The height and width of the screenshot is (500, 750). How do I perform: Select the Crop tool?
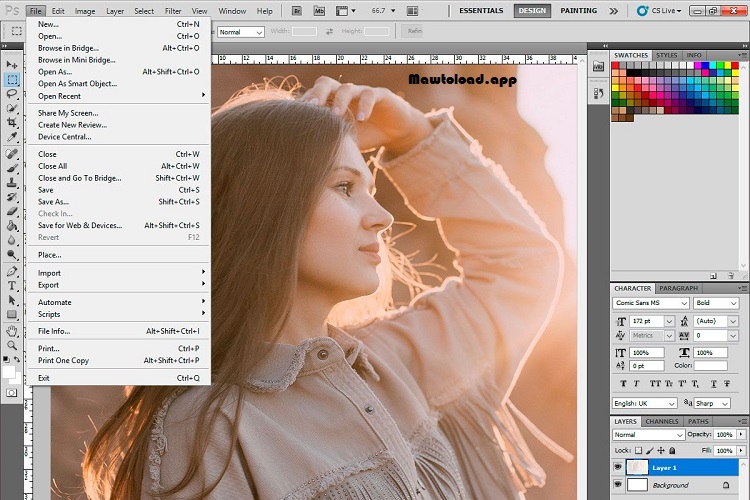pyautogui.click(x=12, y=122)
